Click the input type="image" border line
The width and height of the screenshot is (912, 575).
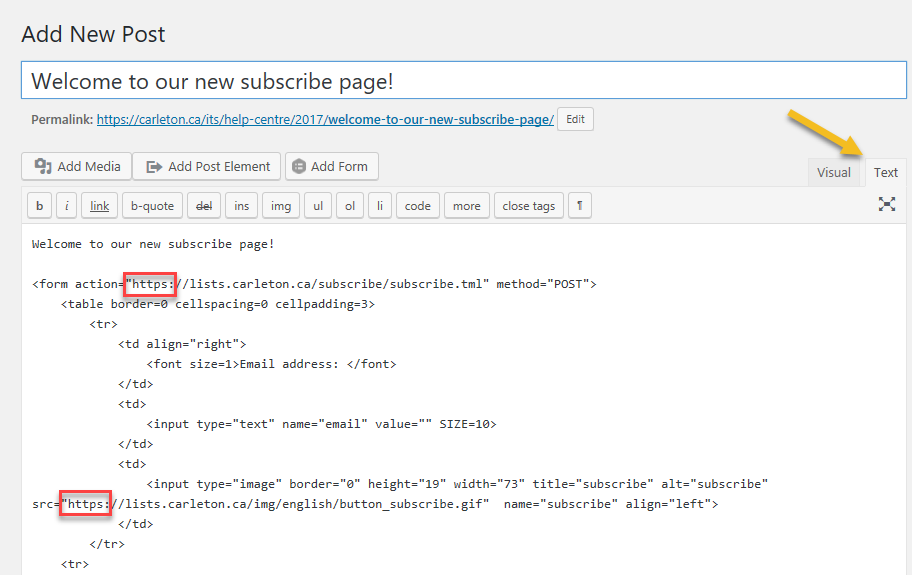pos(457,484)
